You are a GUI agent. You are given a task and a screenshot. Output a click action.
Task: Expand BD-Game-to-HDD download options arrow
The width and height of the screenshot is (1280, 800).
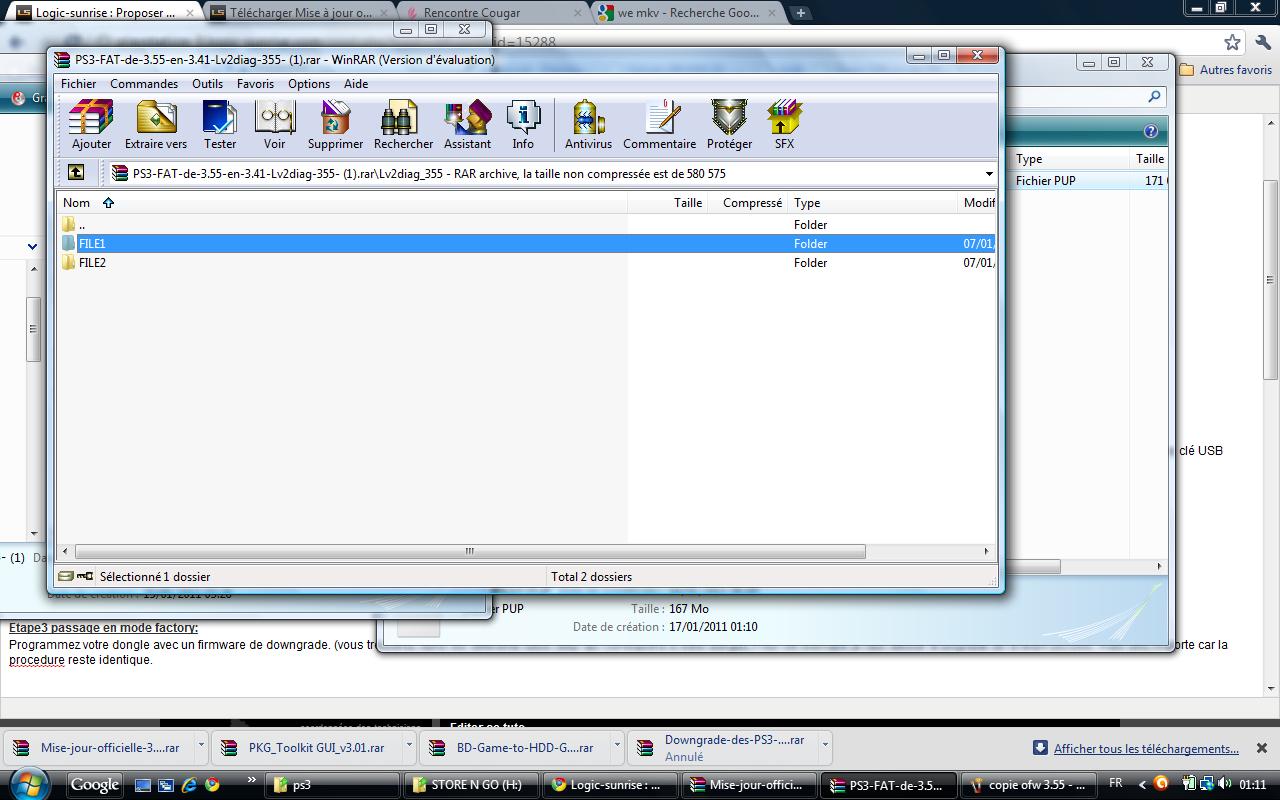tap(617, 745)
